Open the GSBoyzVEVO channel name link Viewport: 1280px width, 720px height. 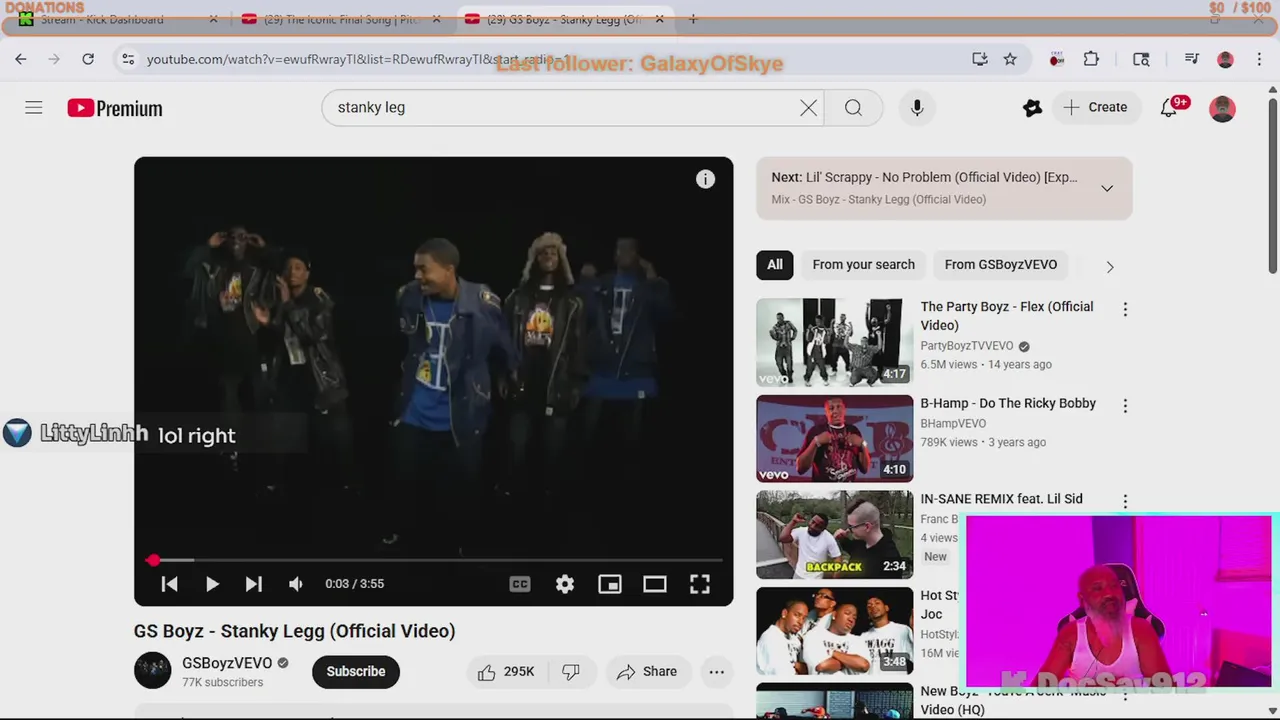(x=227, y=663)
